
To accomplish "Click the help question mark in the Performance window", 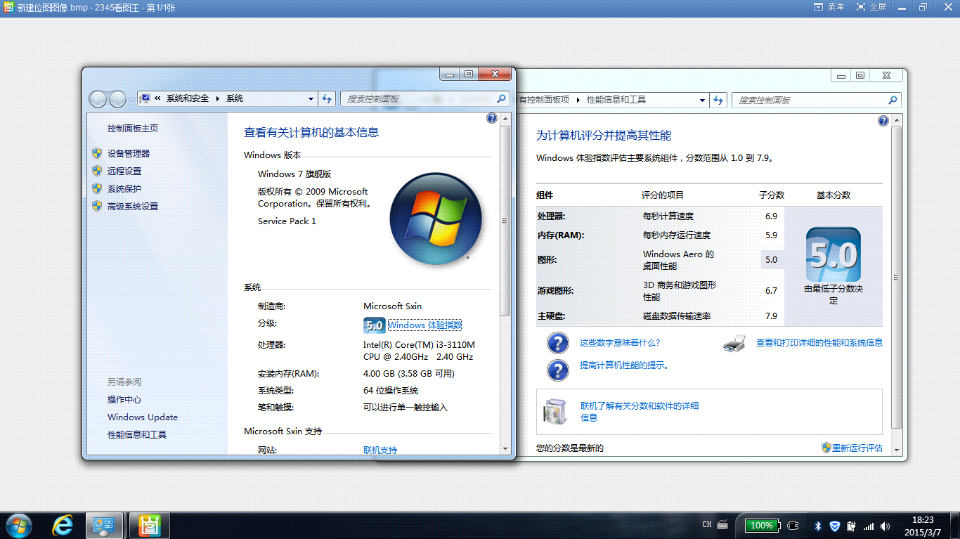I will tap(883, 121).
